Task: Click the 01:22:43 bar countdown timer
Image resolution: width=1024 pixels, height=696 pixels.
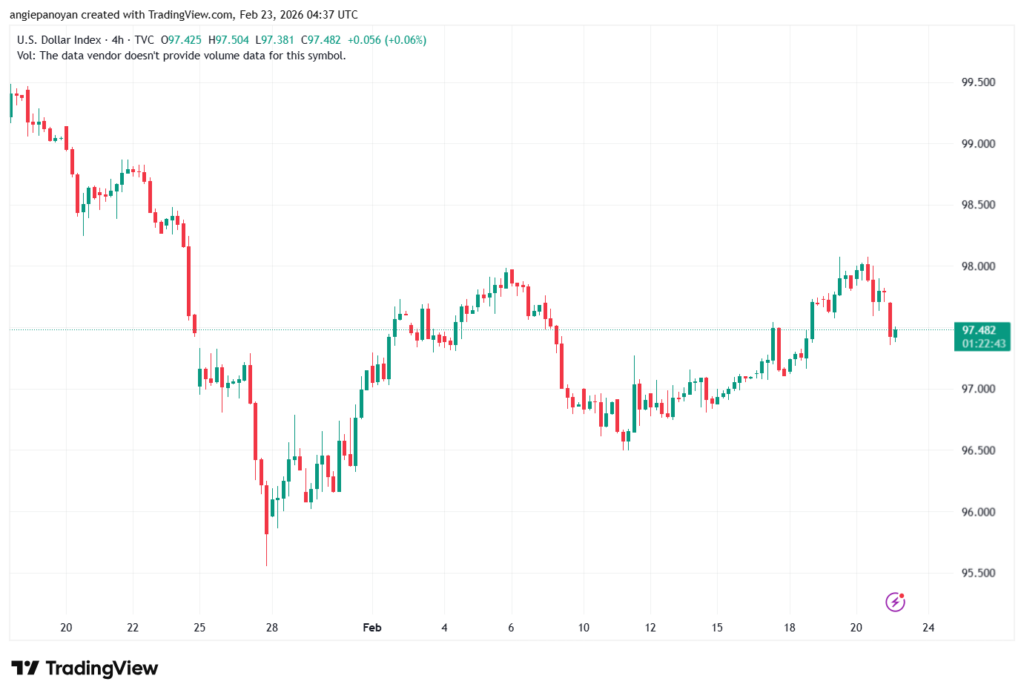Action: pyautogui.click(x=981, y=343)
